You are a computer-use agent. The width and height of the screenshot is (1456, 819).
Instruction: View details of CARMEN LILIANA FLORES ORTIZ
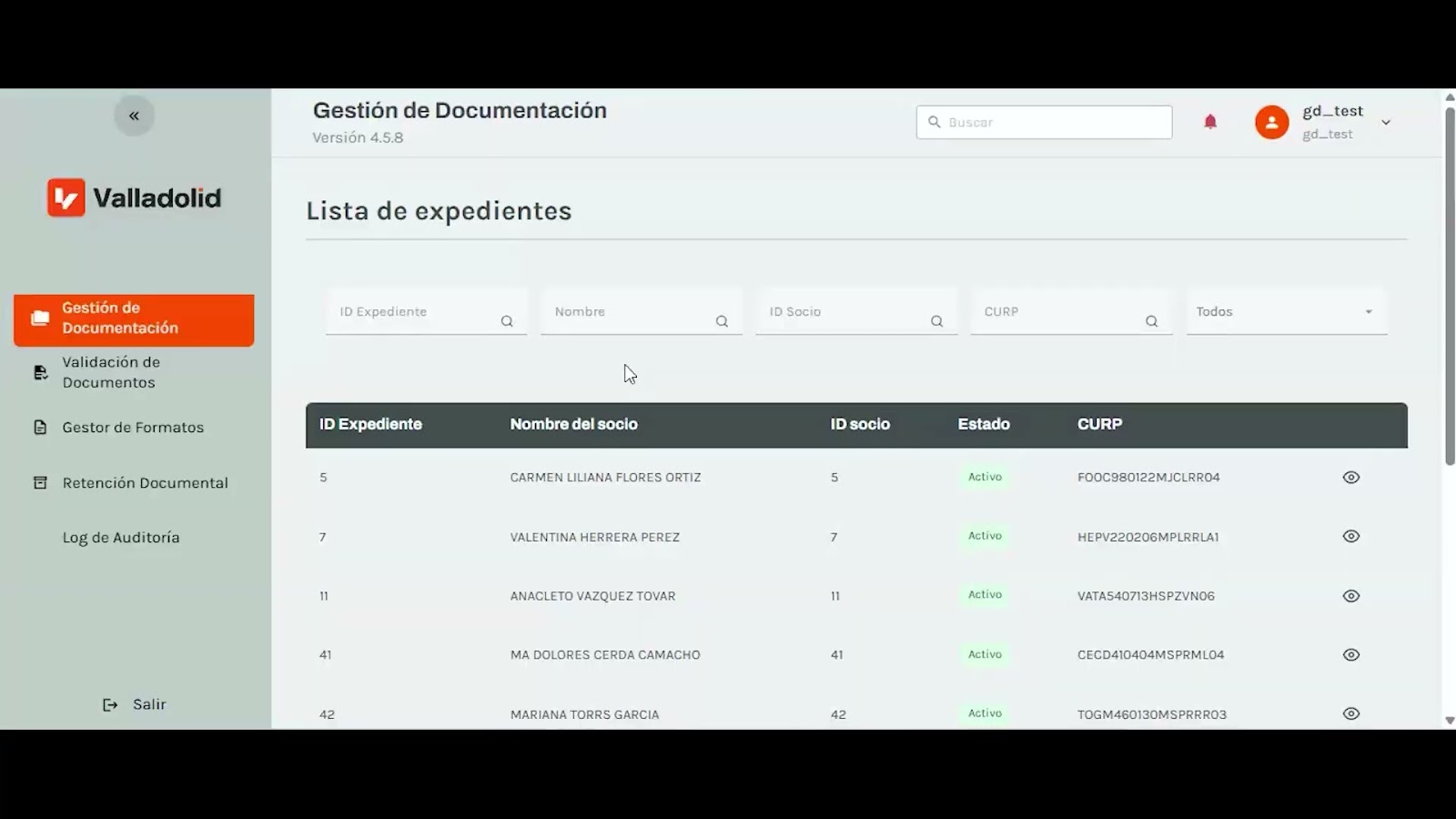1350,476
